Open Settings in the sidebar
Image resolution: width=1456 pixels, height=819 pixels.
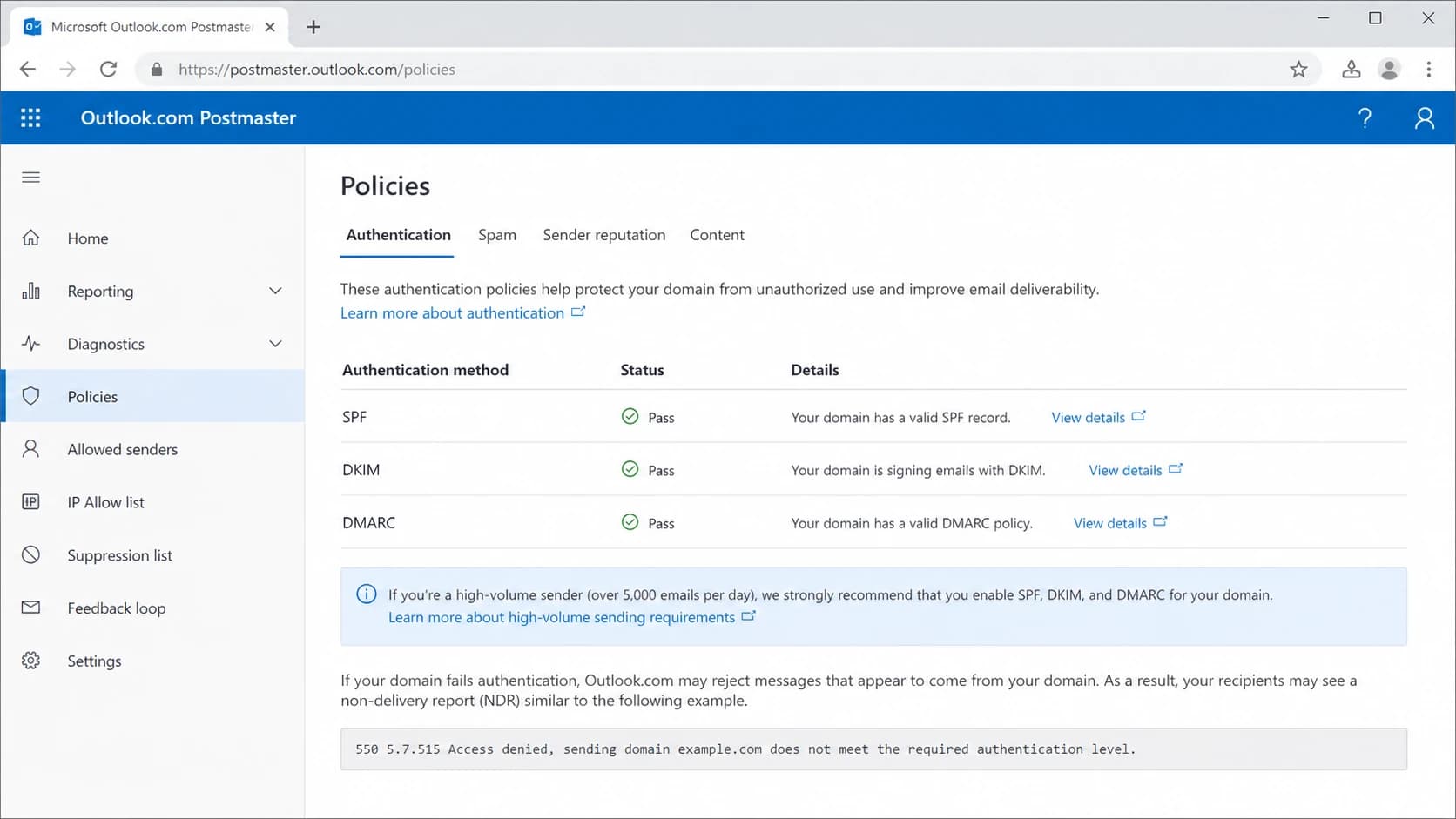(154, 661)
